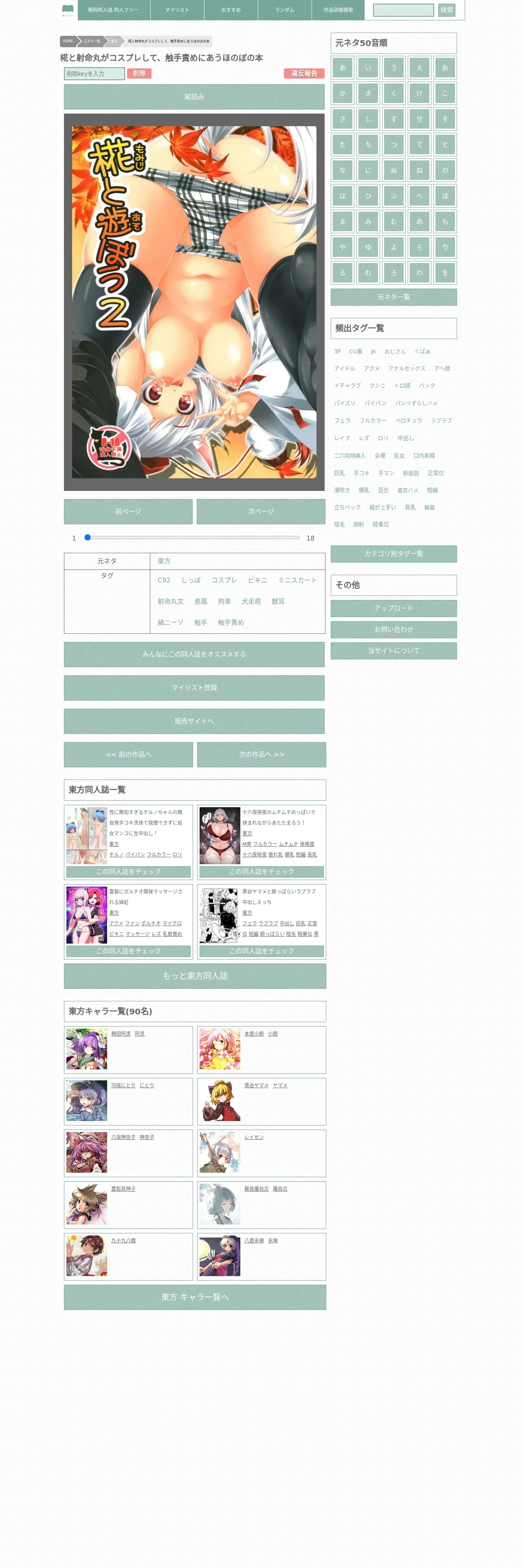The height and width of the screenshot is (1568, 523).
Task: Open マイリスト in top navigation
Action: (176, 10)
